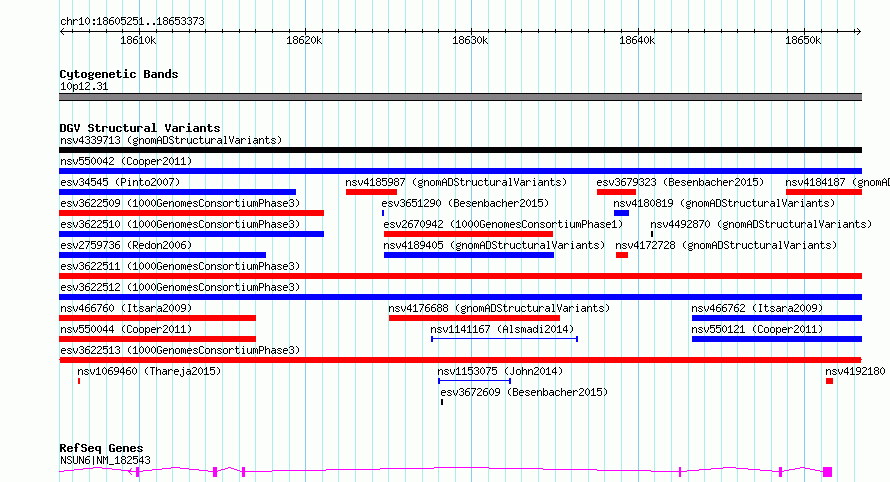The height and width of the screenshot is (482, 890).
Task: Click the red bar under esv3679323
Action: (x=616, y=192)
